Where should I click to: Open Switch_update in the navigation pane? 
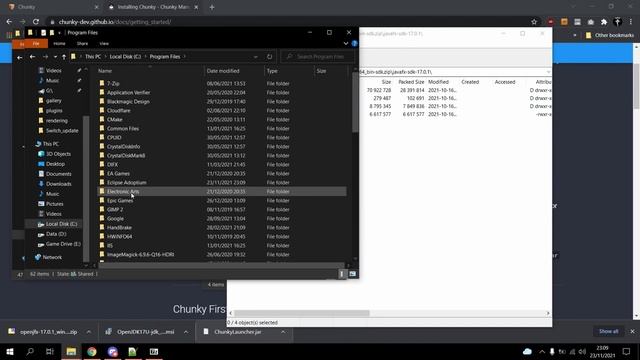[x=62, y=131]
